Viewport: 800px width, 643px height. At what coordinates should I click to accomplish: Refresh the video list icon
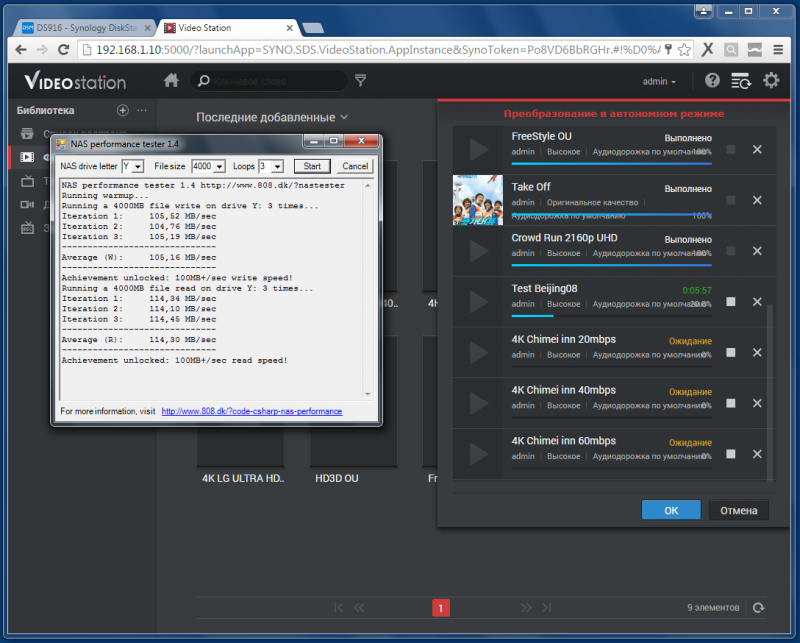coord(759,607)
